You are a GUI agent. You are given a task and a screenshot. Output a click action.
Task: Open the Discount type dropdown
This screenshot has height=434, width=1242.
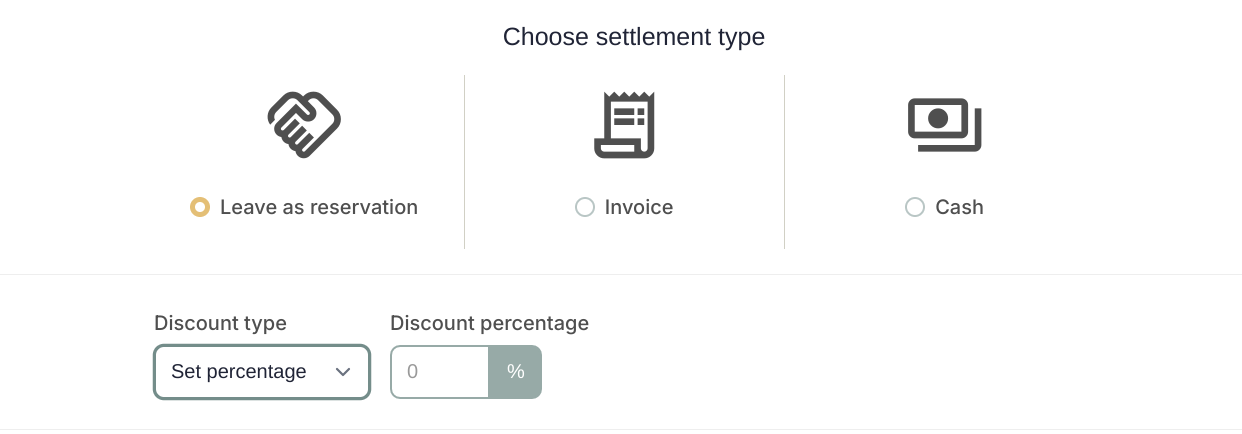(262, 372)
